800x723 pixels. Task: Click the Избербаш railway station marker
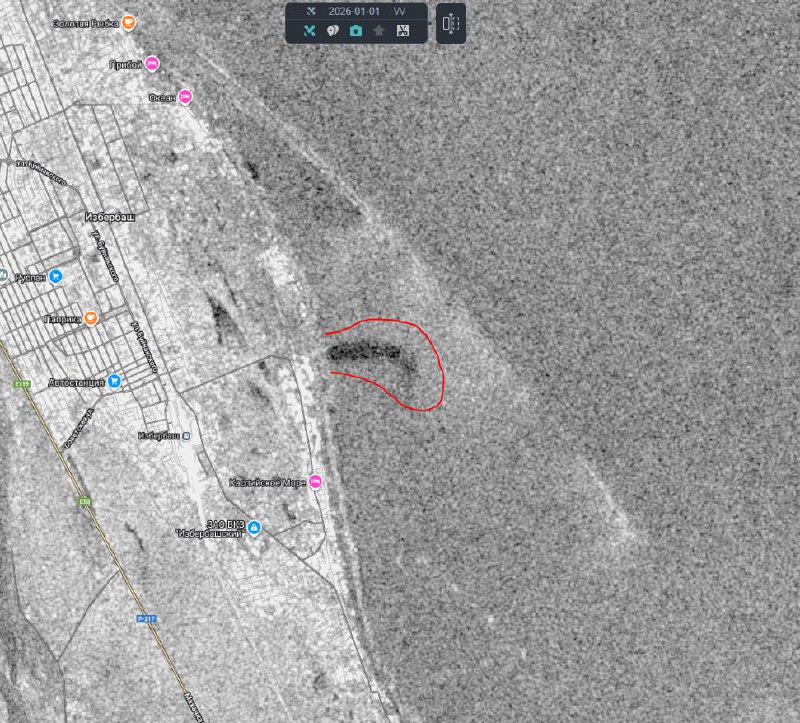coord(187,436)
